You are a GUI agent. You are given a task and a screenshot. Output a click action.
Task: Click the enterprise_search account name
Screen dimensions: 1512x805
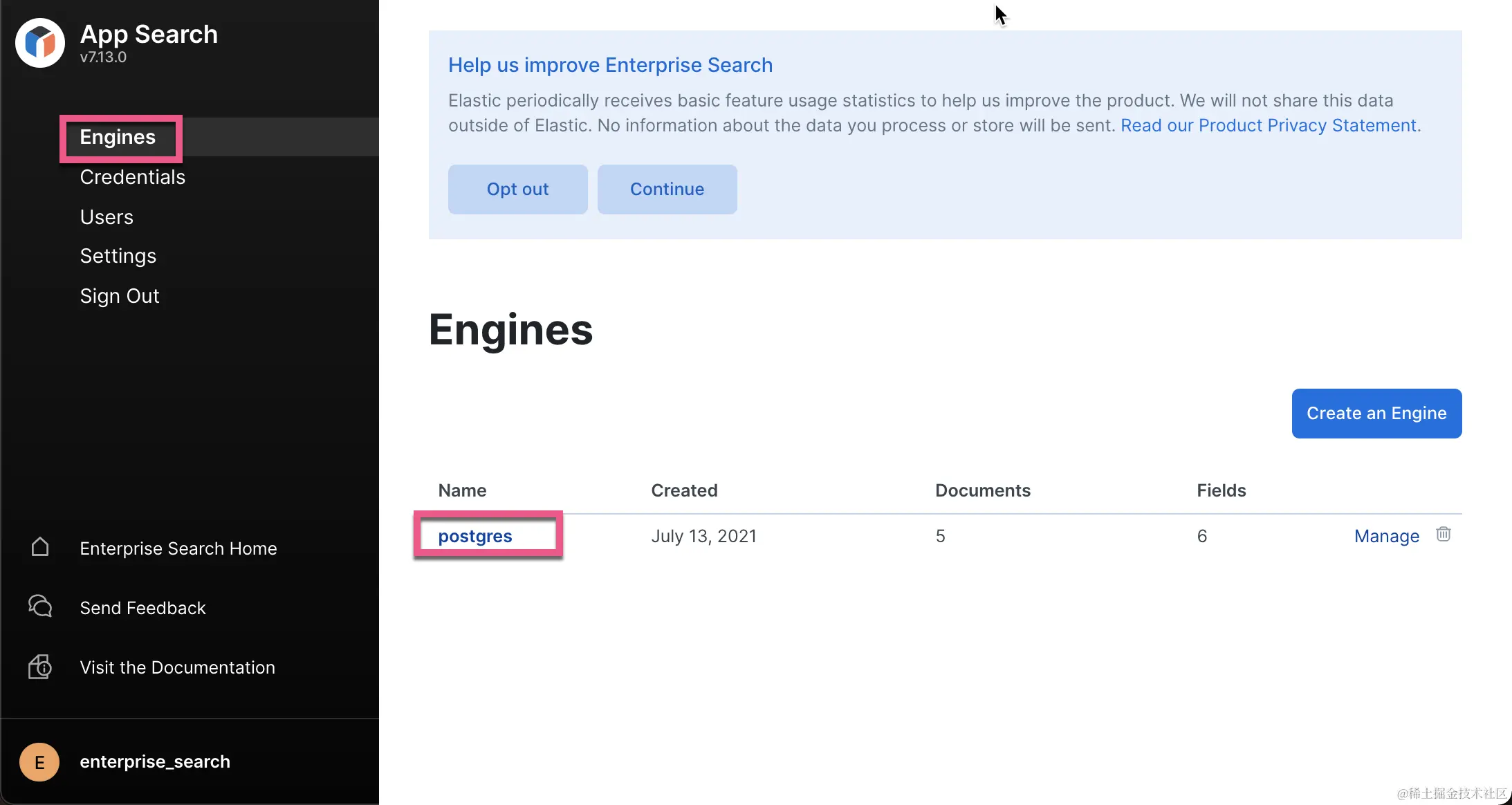pos(155,761)
